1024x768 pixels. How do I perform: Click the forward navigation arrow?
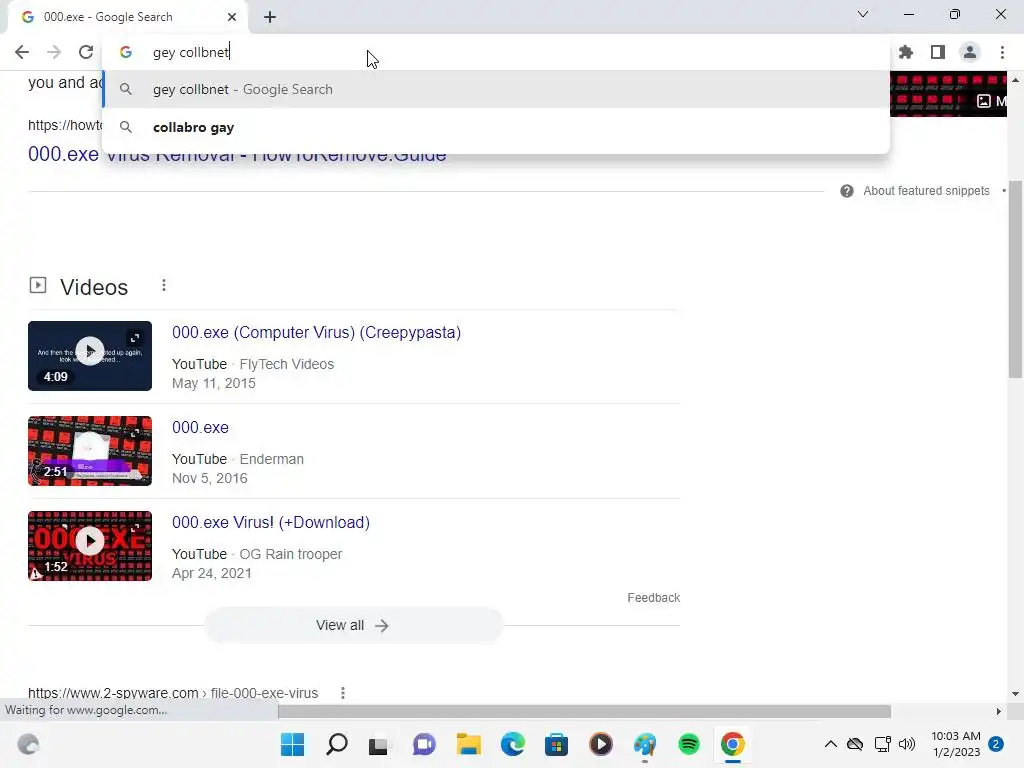(54, 52)
